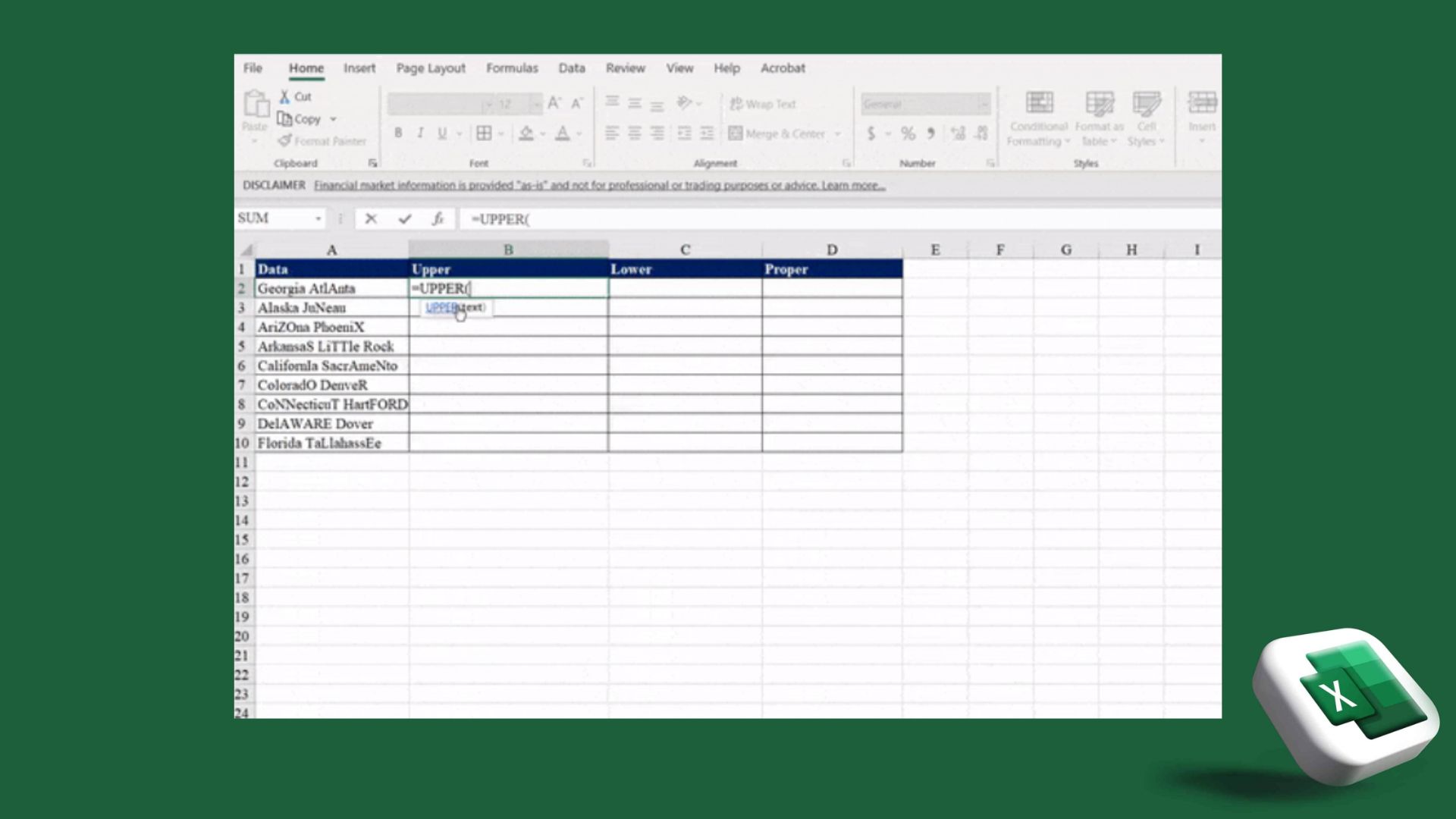This screenshot has height=819, width=1456.
Task: Open the Fill Color bucket swatch
Action: (526, 133)
